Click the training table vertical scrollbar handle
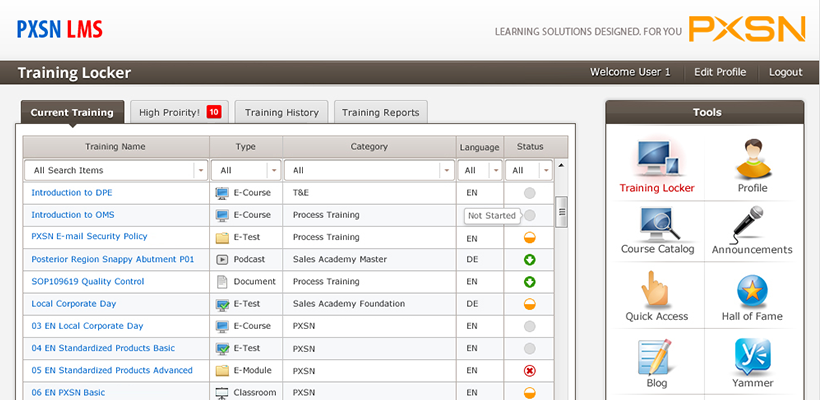Screen dimensions: 820x400 [561, 209]
